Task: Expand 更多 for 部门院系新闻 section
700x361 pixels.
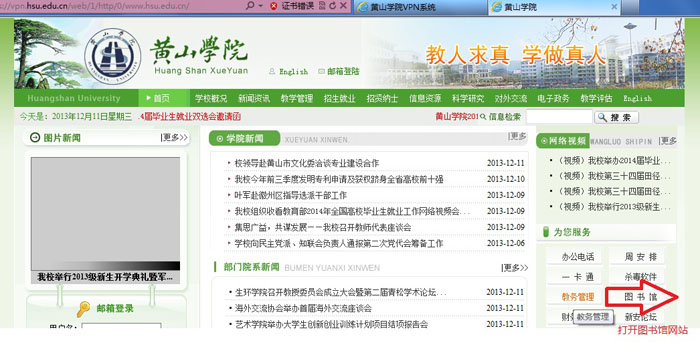Action: point(515,268)
